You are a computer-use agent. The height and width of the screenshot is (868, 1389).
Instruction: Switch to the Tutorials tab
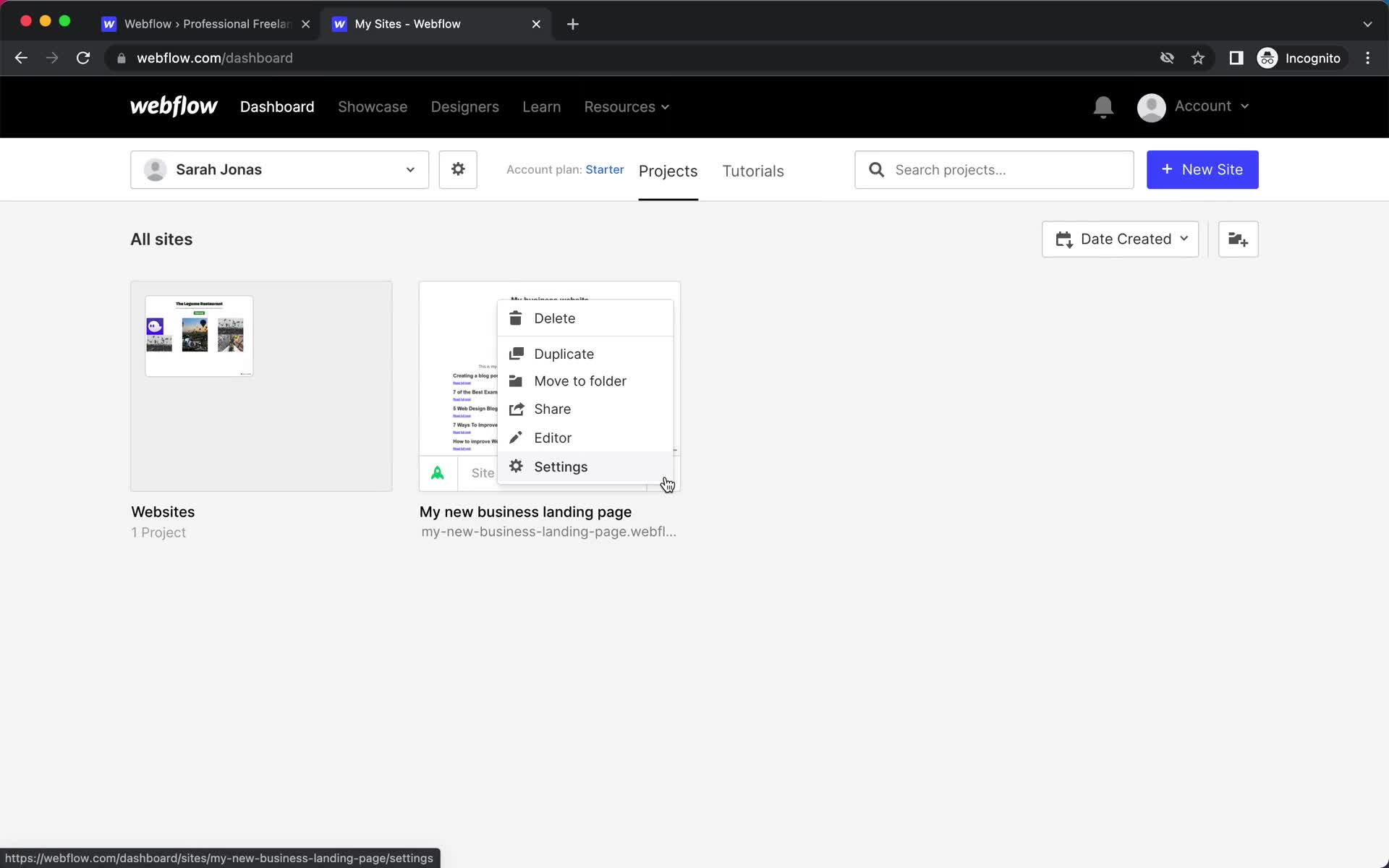point(752,170)
